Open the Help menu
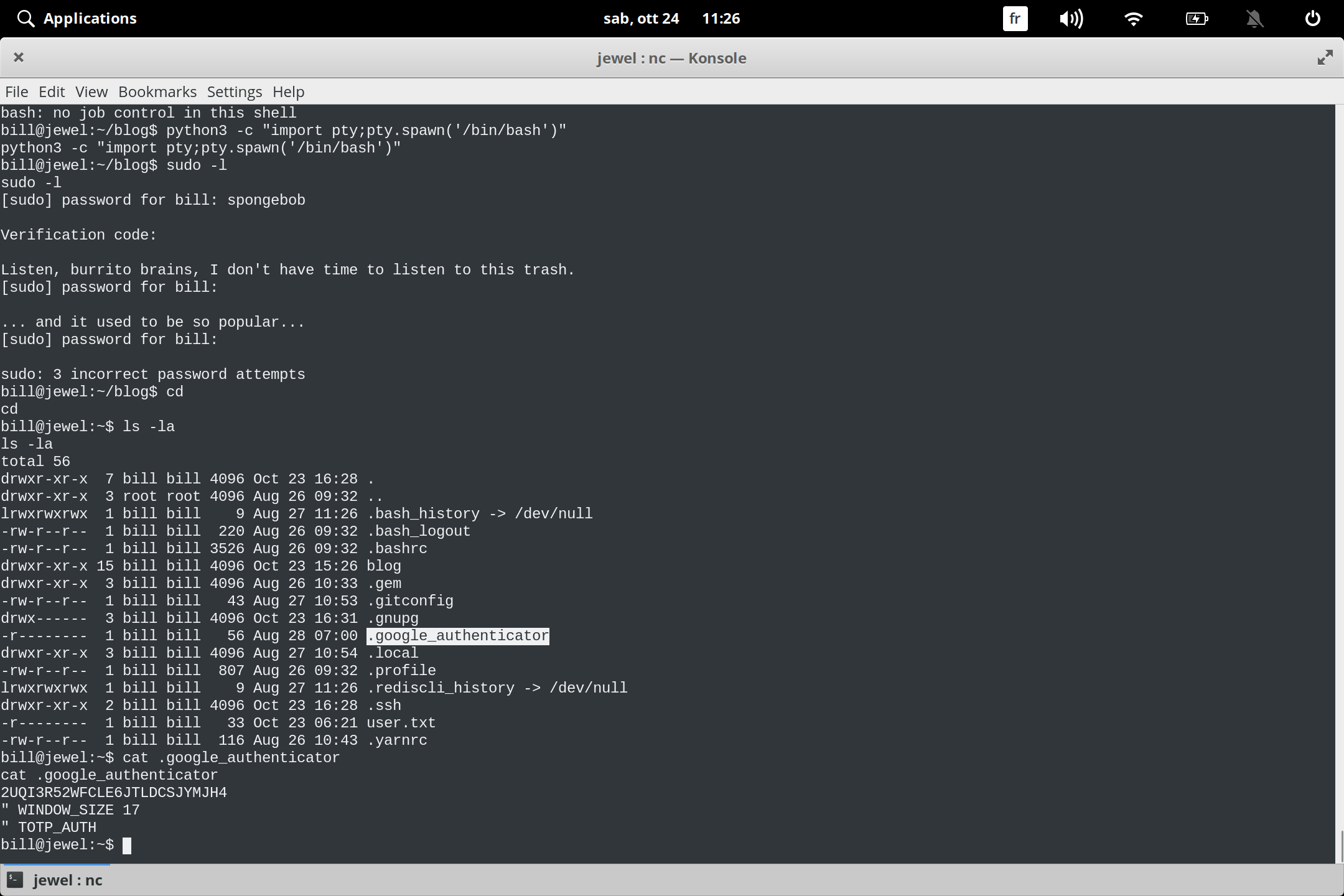 (x=288, y=91)
